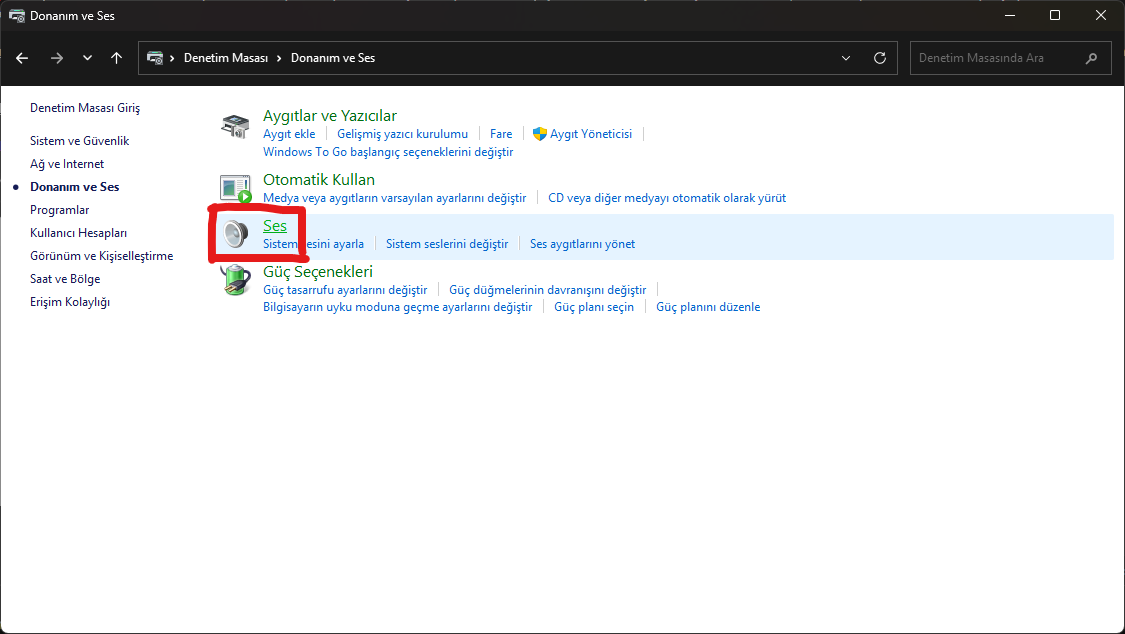The image size is (1125, 634).
Task: Click the AutoPlay (Otomatik Kullan) icon
Action: (x=235, y=189)
